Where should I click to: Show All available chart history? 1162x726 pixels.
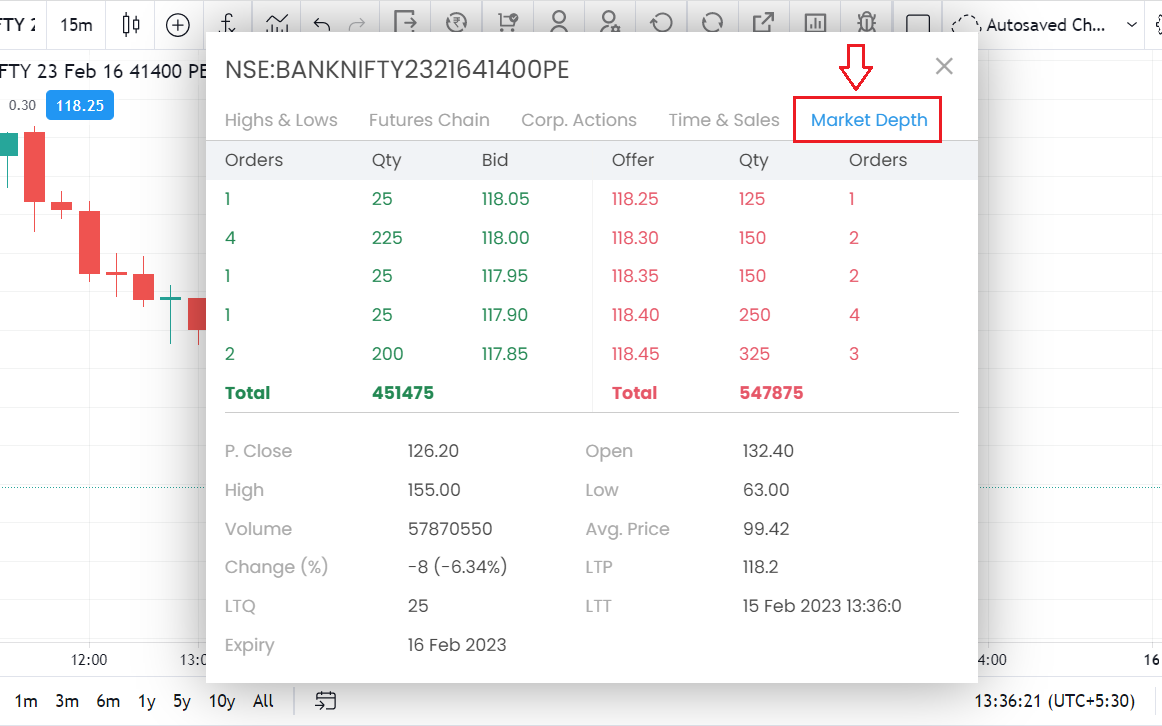(x=263, y=701)
